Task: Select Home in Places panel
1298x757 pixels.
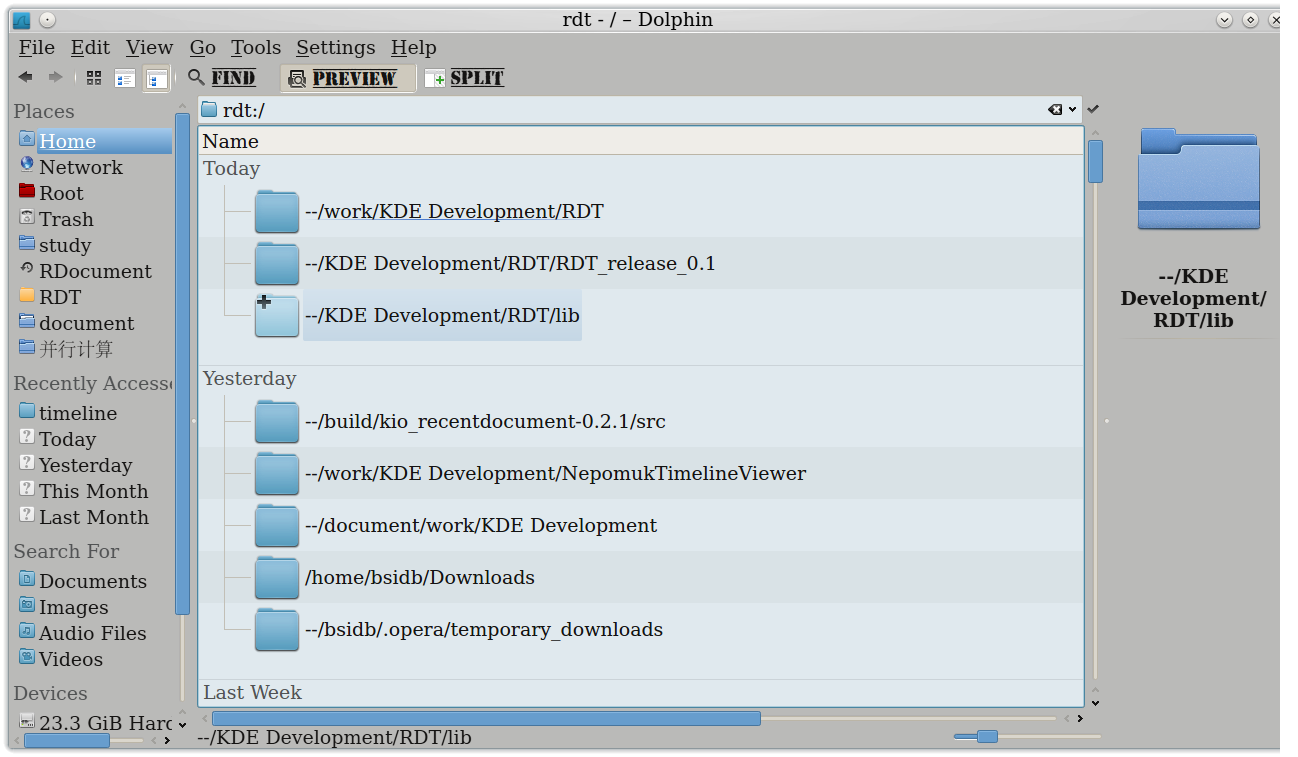Action: click(94, 141)
